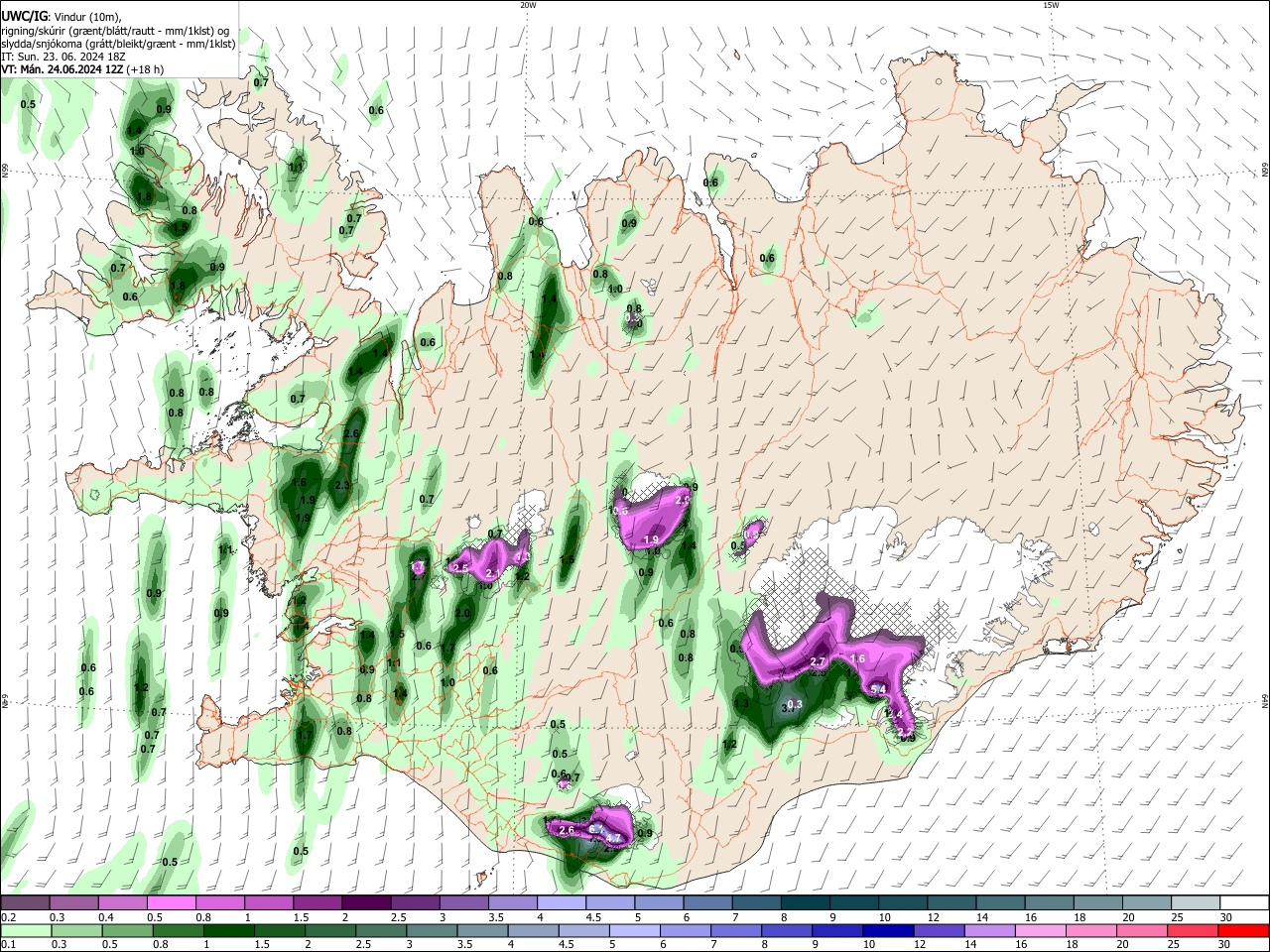Select upper-scale swatch between 0.2 and 0.3
This screenshot has height=952, width=1270.
tap(25, 902)
